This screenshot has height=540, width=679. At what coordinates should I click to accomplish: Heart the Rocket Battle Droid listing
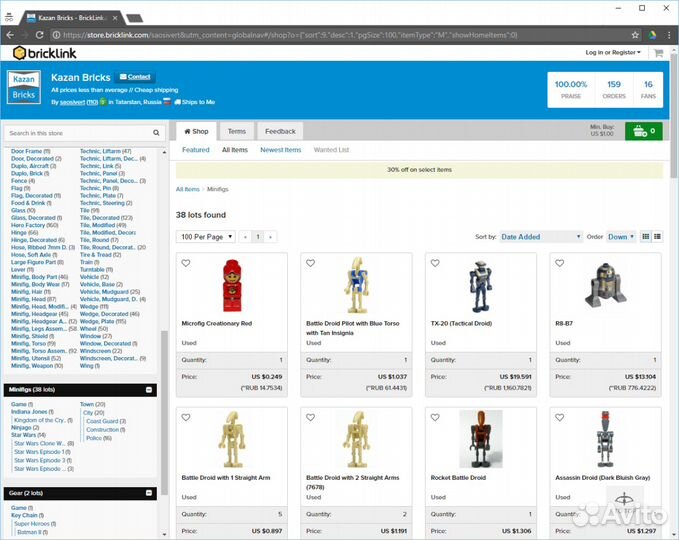click(x=435, y=417)
